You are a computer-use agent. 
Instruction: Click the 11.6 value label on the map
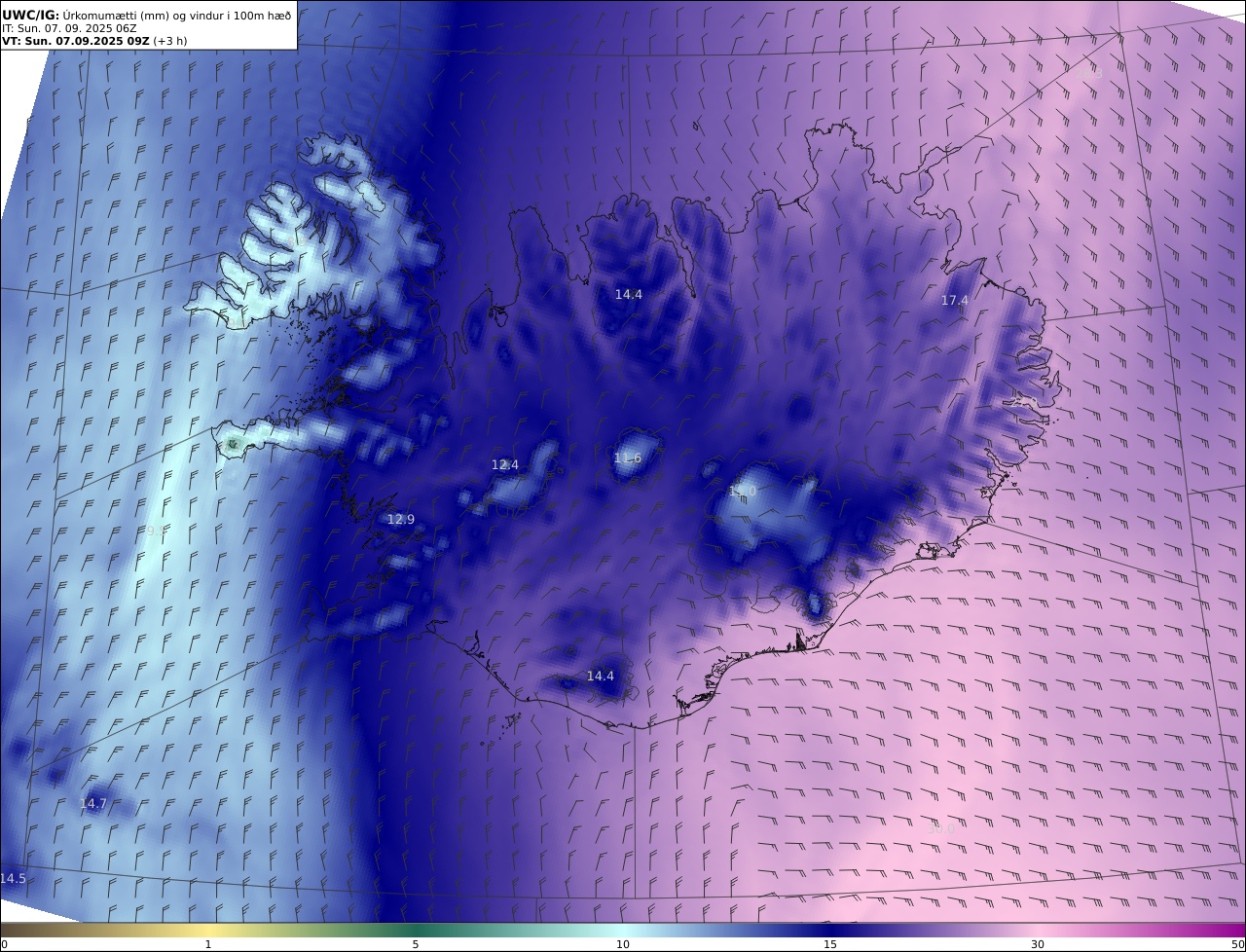pos(628,458)
